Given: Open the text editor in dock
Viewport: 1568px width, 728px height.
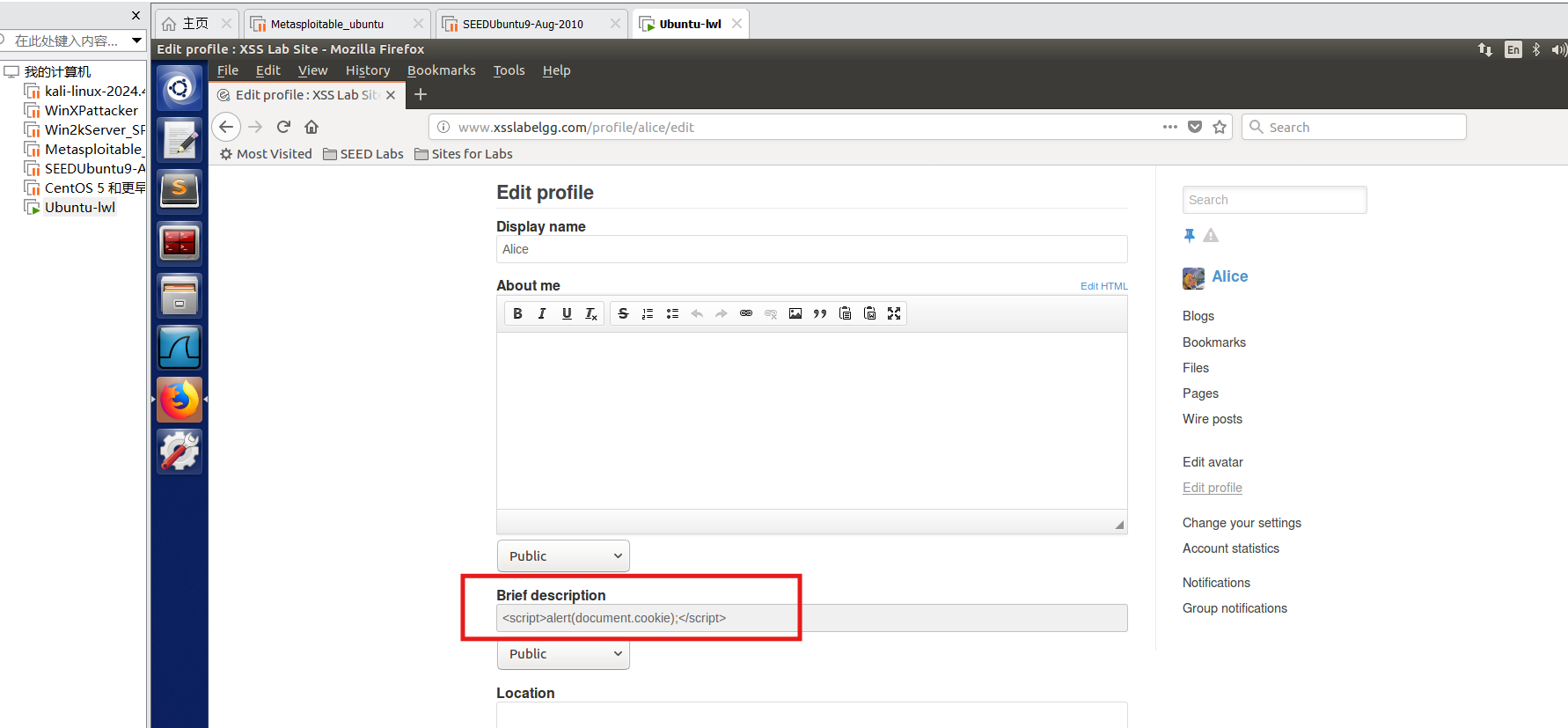Looking at the screenshot, I should [180, 139].
